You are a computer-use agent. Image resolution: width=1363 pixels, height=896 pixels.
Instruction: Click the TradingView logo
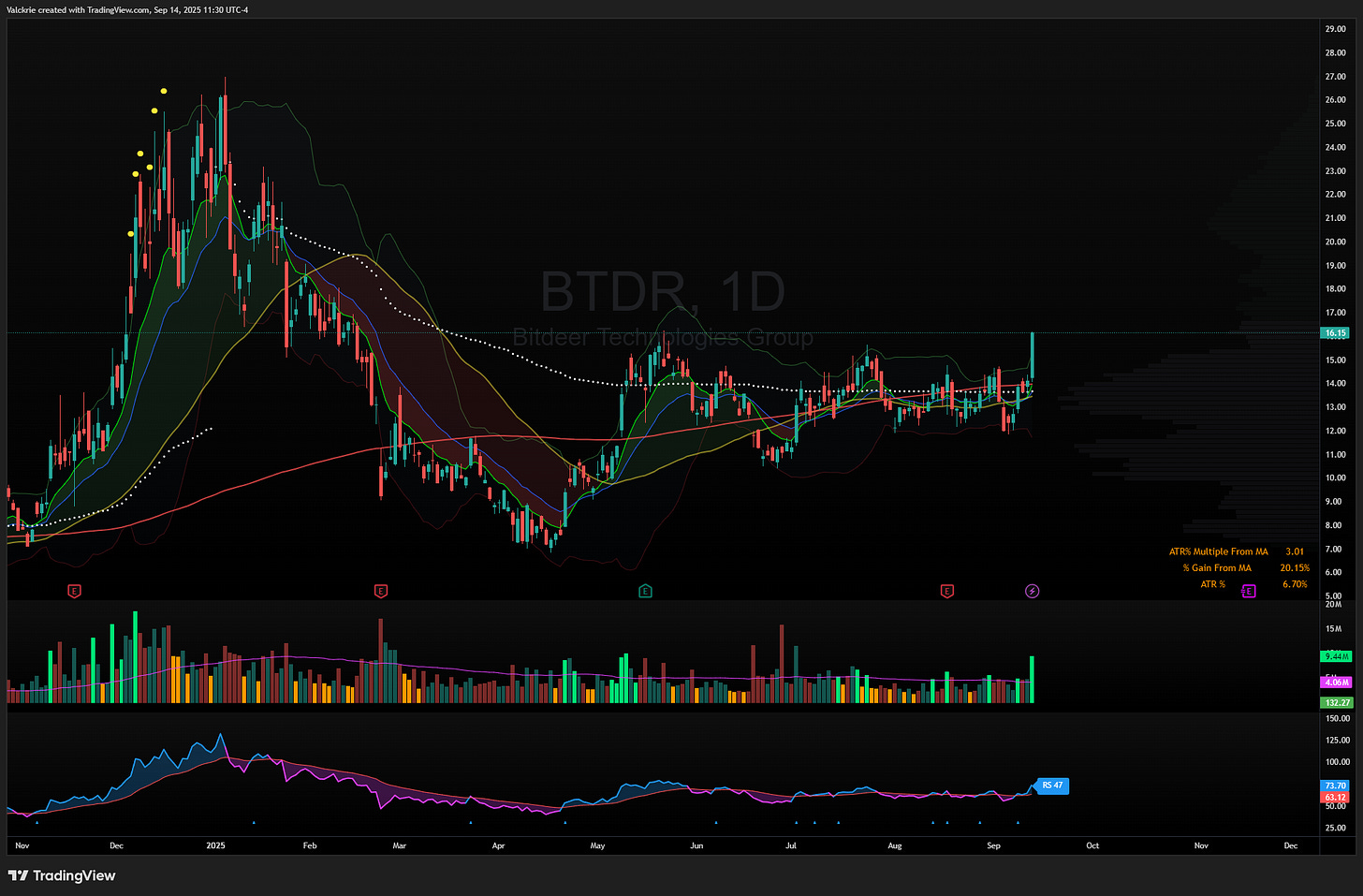pyautogui.click(x=62, y=875)
